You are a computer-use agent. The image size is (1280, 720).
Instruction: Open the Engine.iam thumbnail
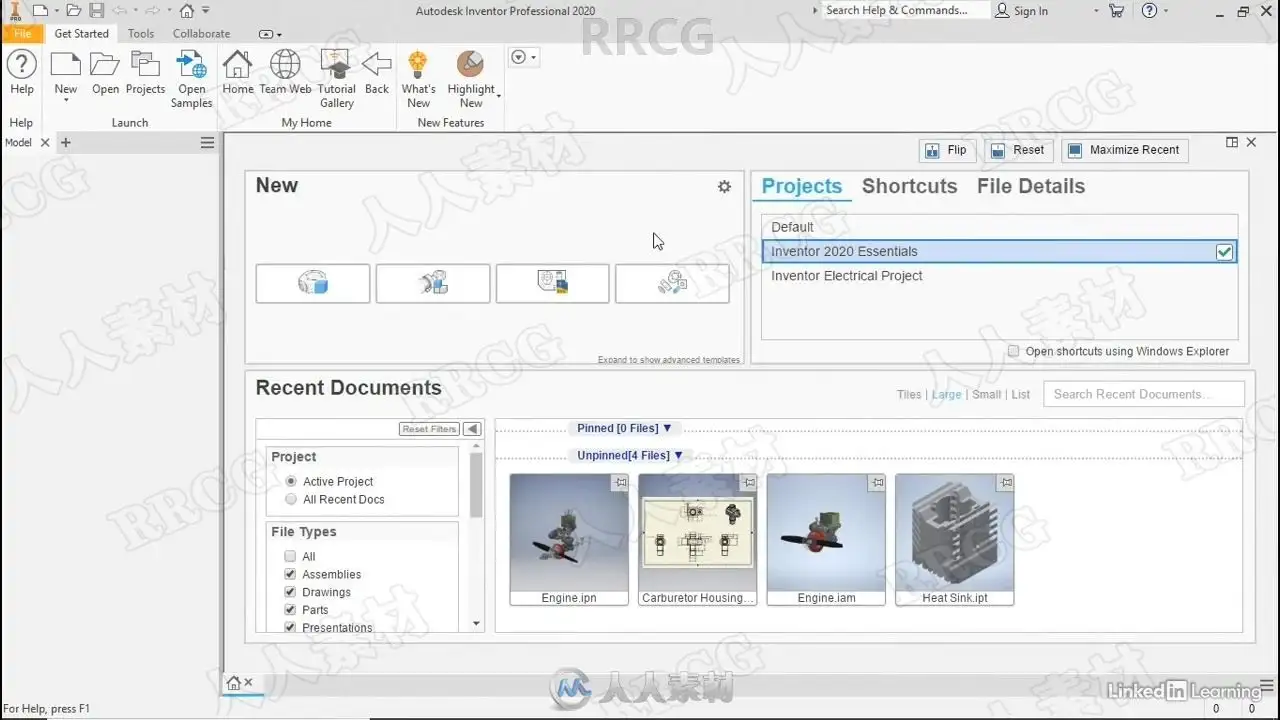tap(826, 540)
